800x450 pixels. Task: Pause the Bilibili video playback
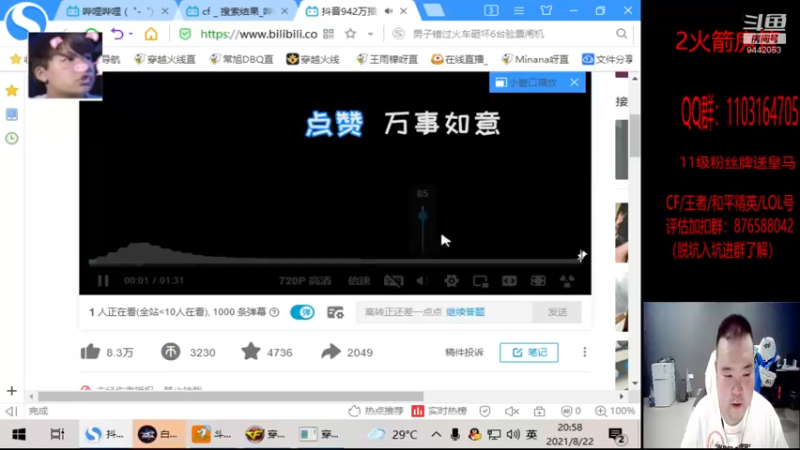[x=103, y=281]
